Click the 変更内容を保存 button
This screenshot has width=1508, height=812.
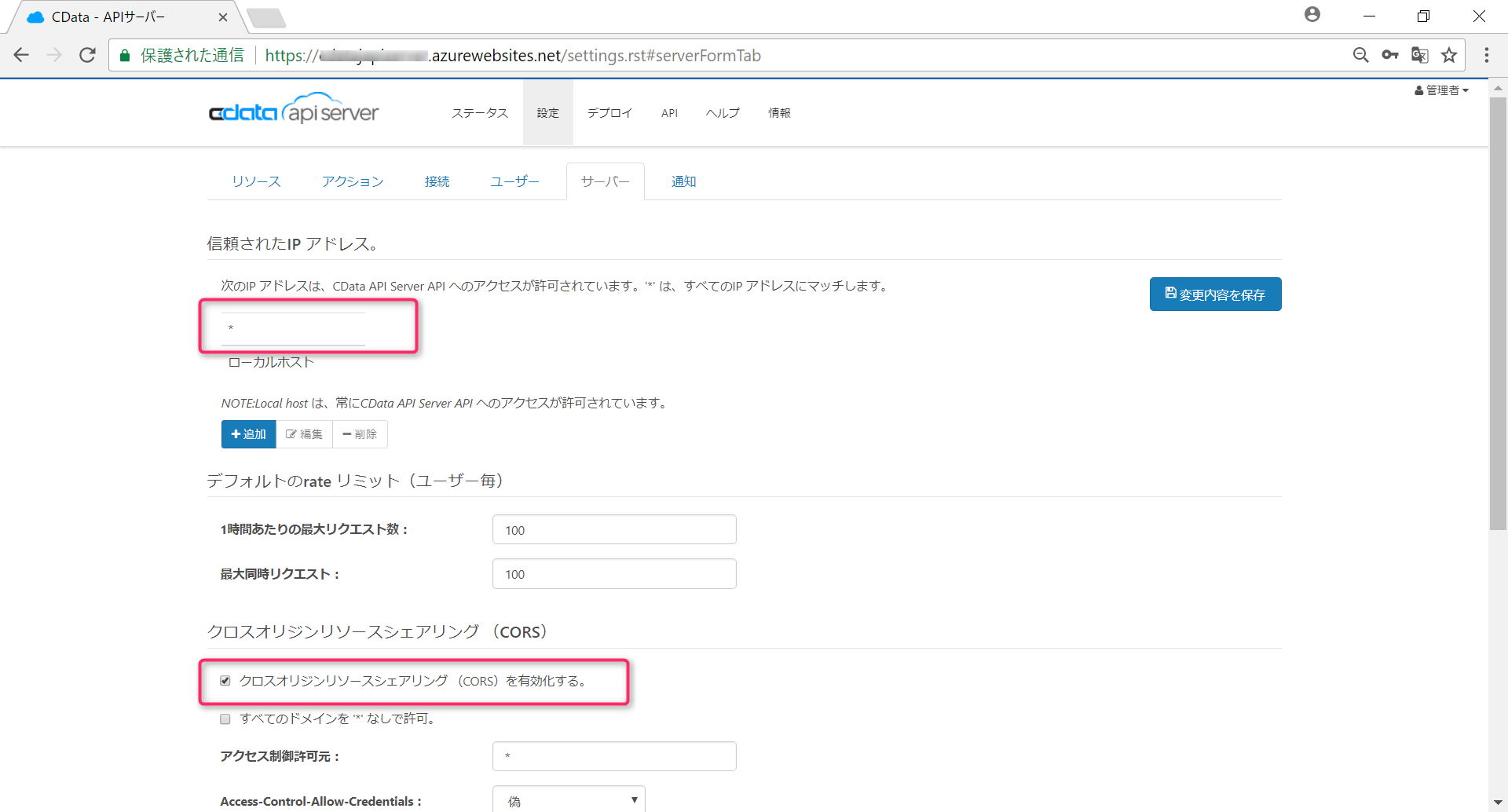[x=1214, y=294]
